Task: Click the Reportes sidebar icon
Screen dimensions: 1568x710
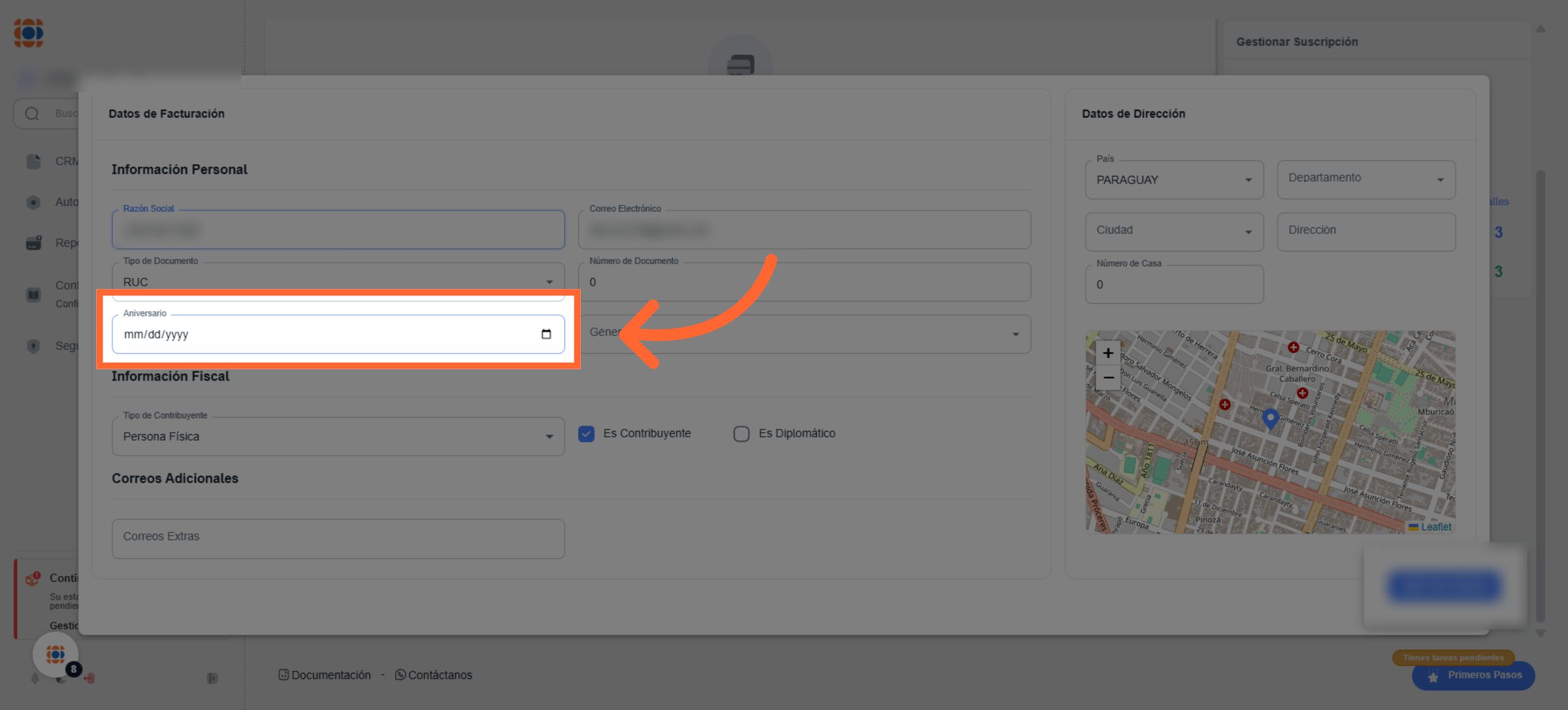Action: click(x=34, y=243)
